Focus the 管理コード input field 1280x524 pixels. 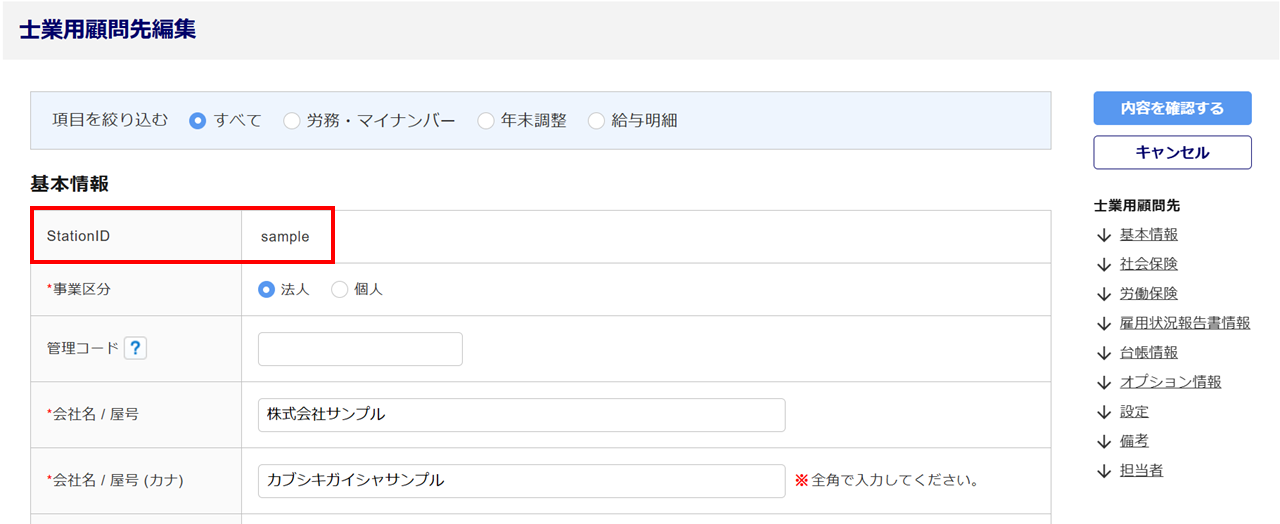click(x=360, y=349)
